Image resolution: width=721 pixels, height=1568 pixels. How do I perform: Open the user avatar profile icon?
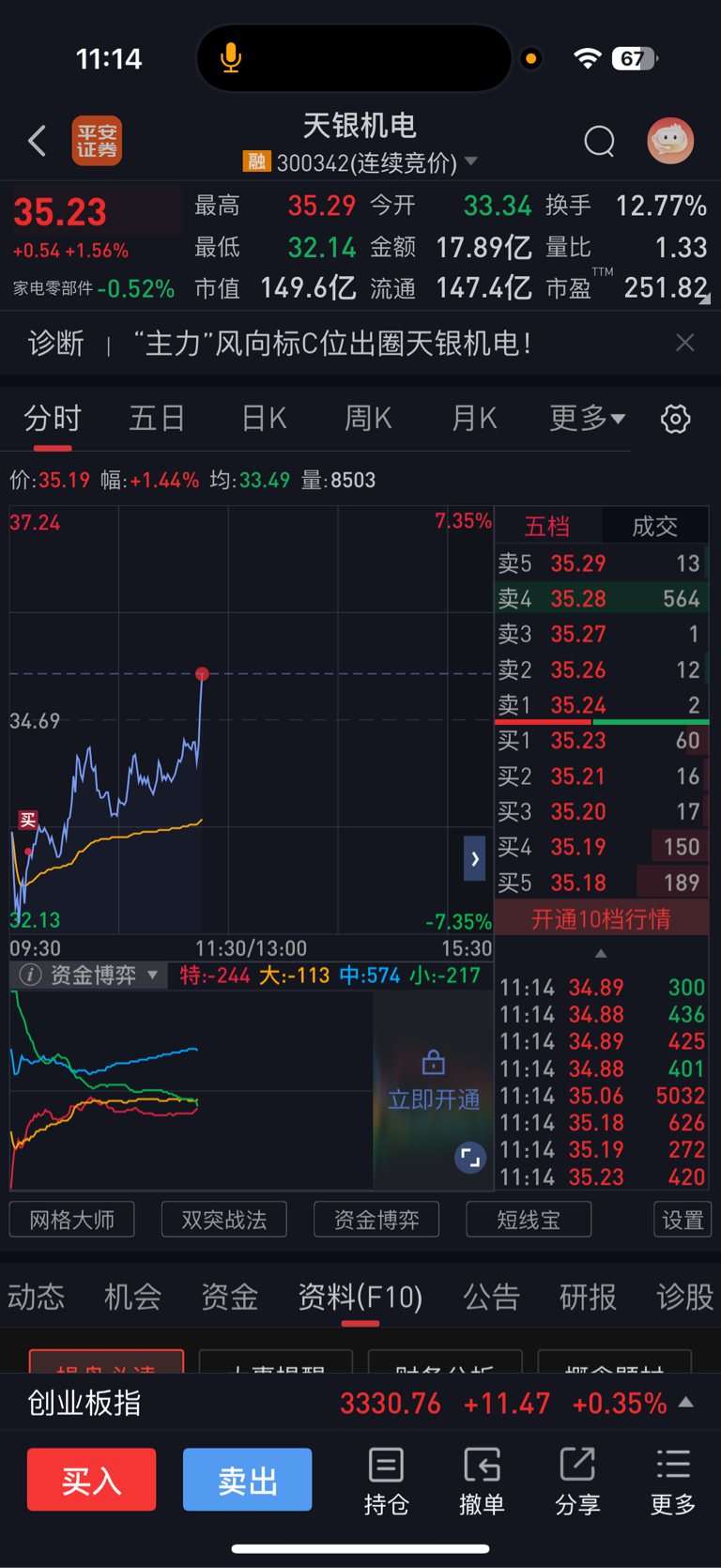pyautogui.click(x=670, y=141)
